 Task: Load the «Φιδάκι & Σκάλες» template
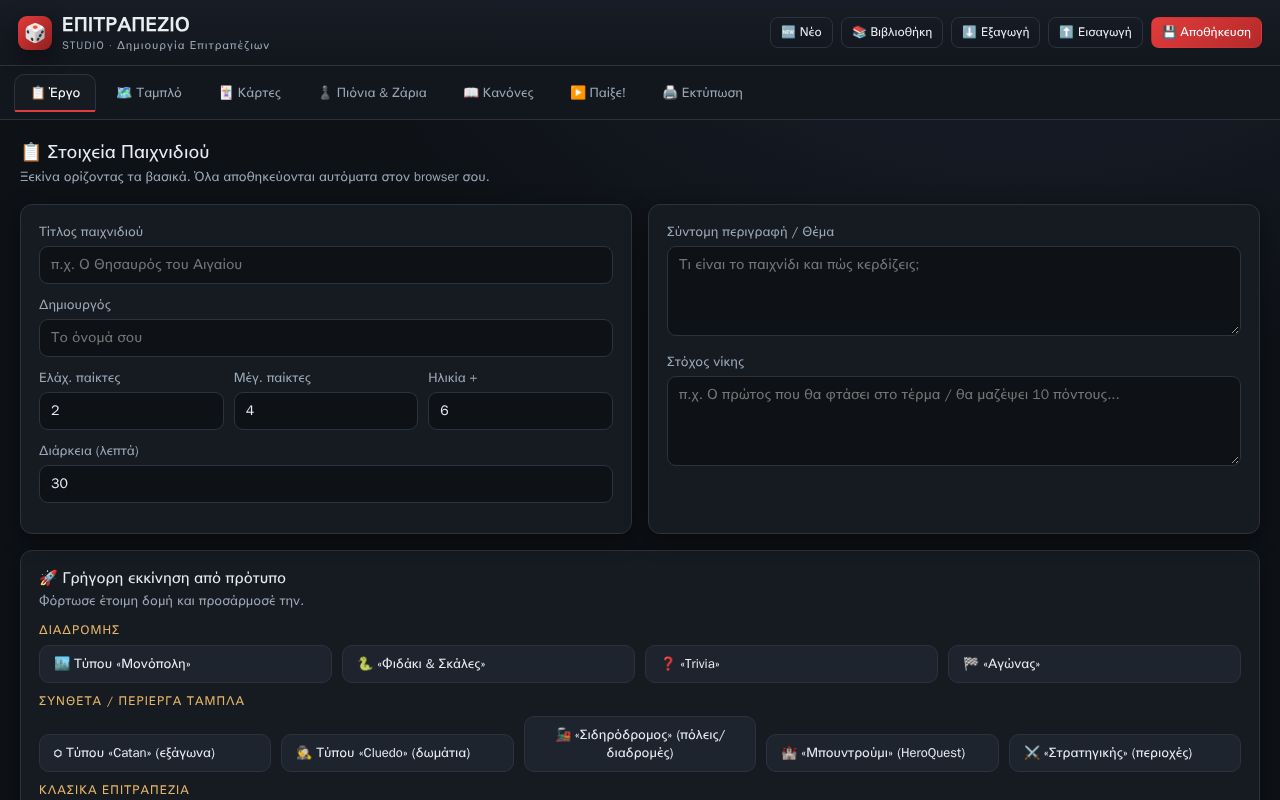coord(488,664)
